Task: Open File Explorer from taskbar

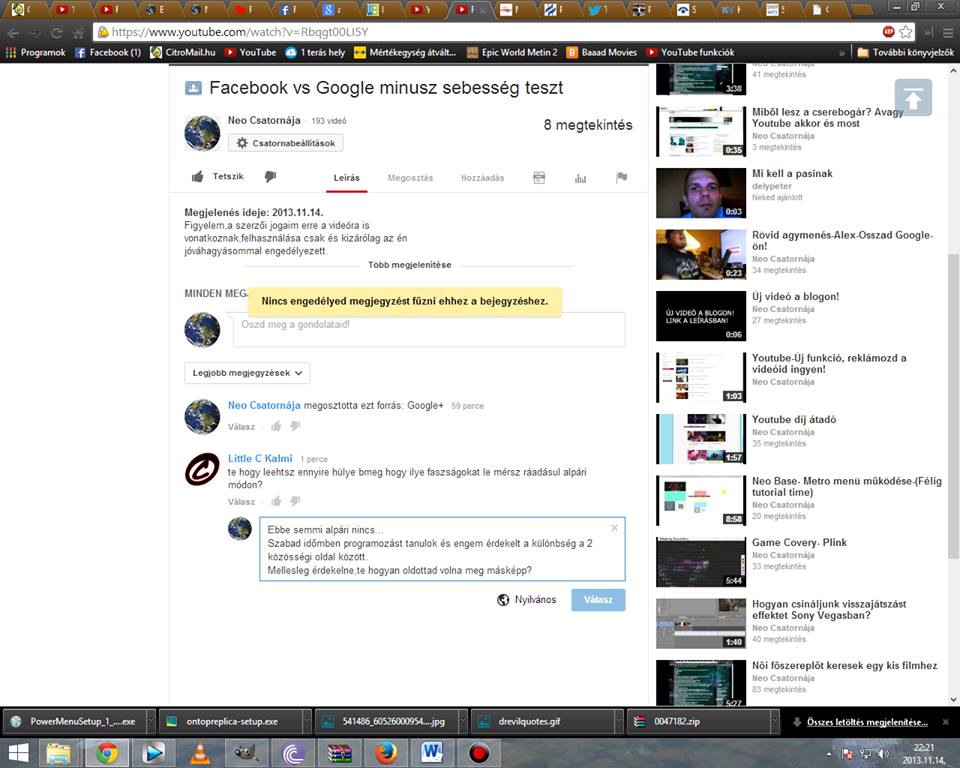Action: click(x=59, y=753)
